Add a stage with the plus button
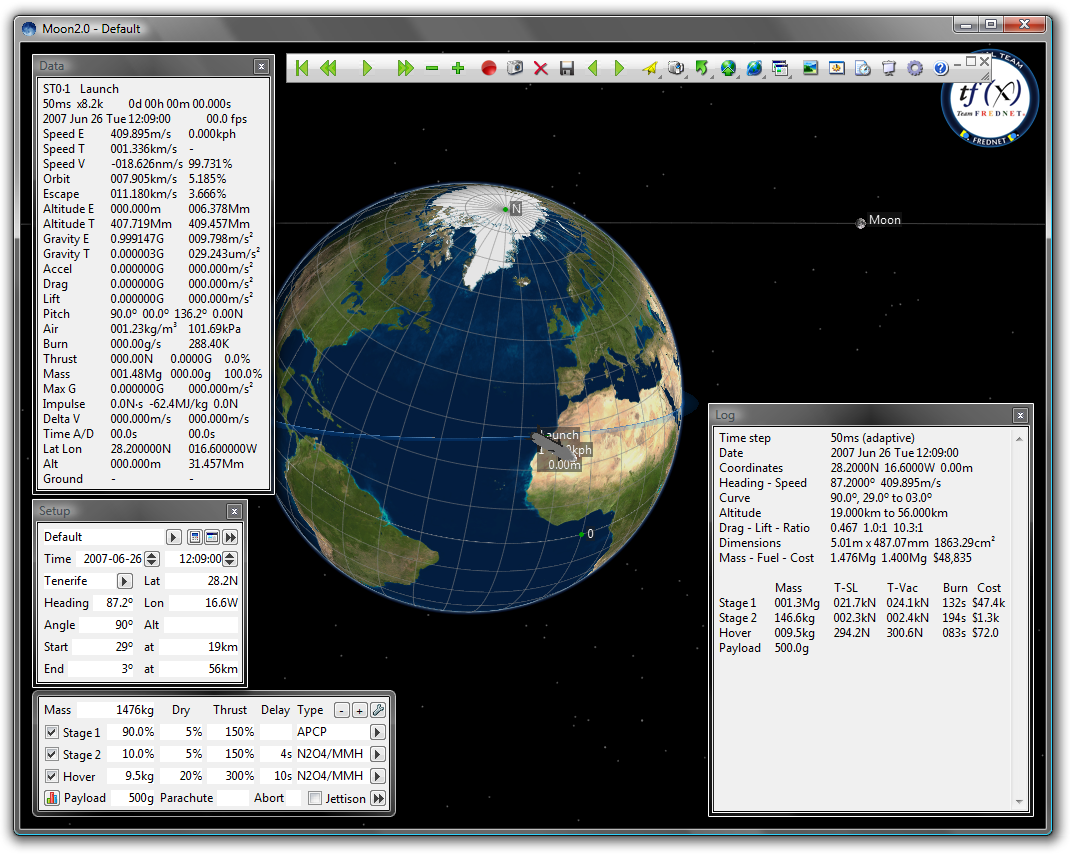The width and height of the screenshot is (1070, 855). click(x=360, y=710)
